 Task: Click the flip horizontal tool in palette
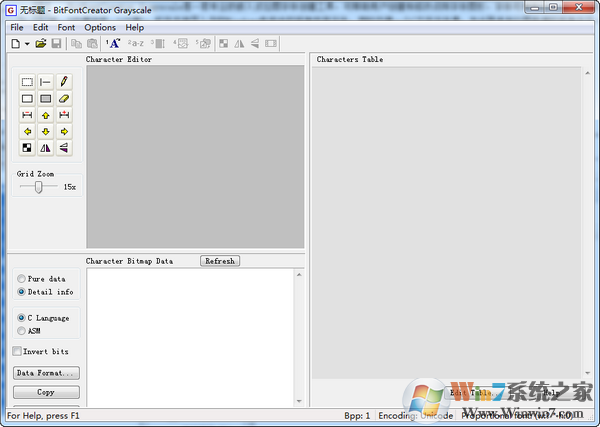click(x=46, y=148)
